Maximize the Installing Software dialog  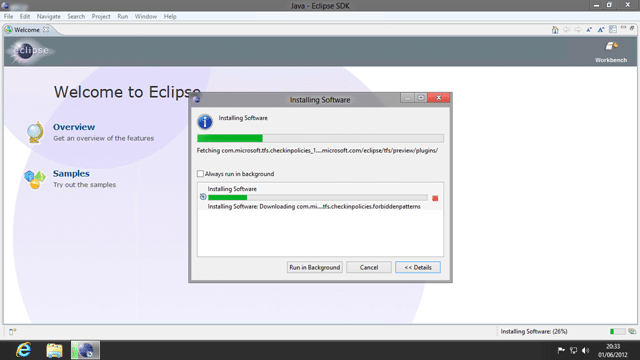(420, 98)
